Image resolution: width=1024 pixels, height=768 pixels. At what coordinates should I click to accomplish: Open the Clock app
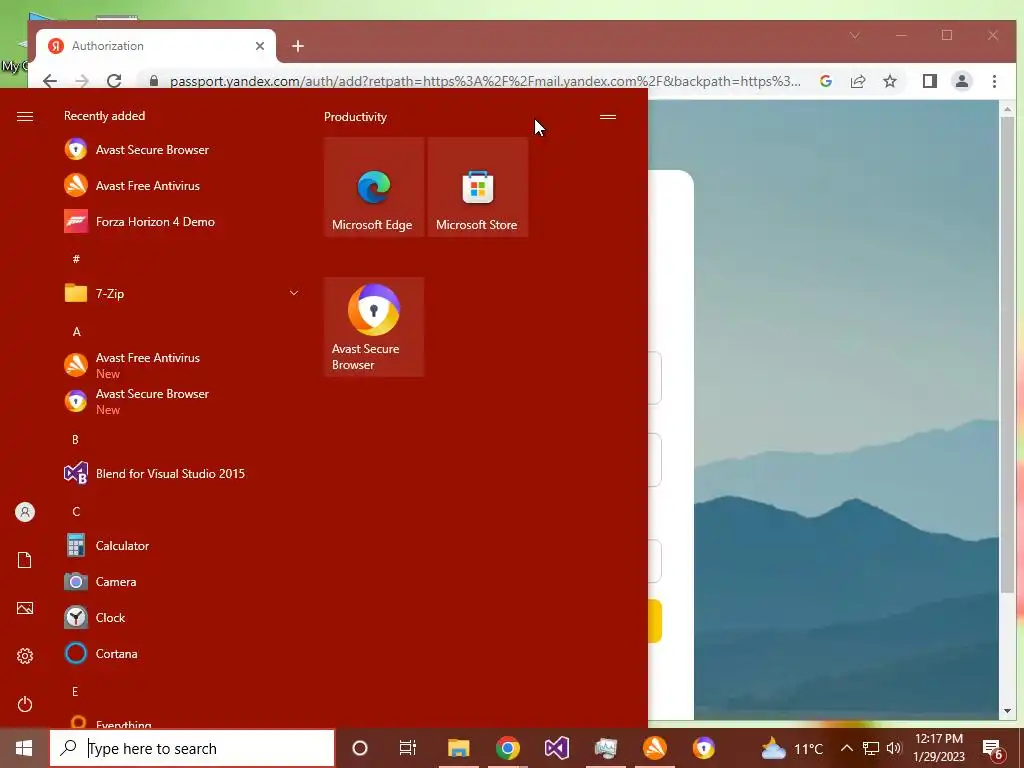(x=181, y=617)
